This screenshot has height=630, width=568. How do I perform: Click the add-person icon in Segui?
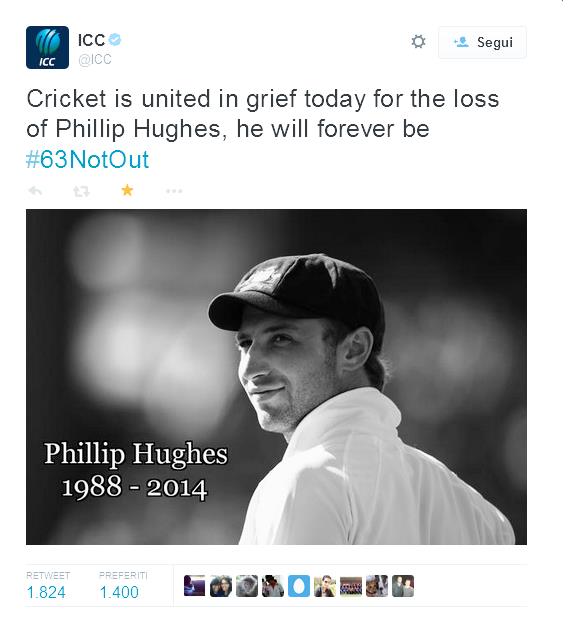point(461,42)
